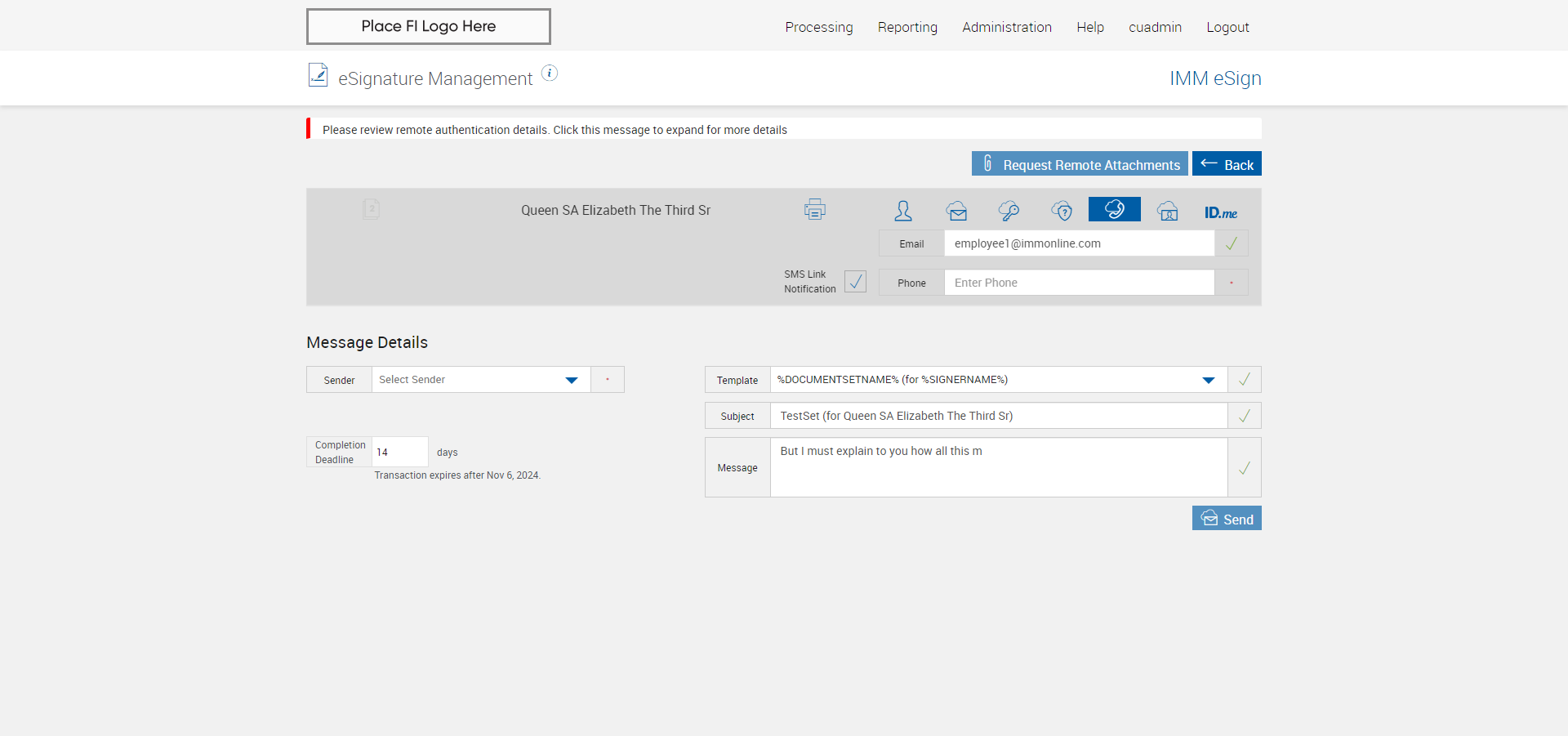The image size is (1568, 736).
Task: Click the Request Remote Attachments button
Action: [1079, 164]
